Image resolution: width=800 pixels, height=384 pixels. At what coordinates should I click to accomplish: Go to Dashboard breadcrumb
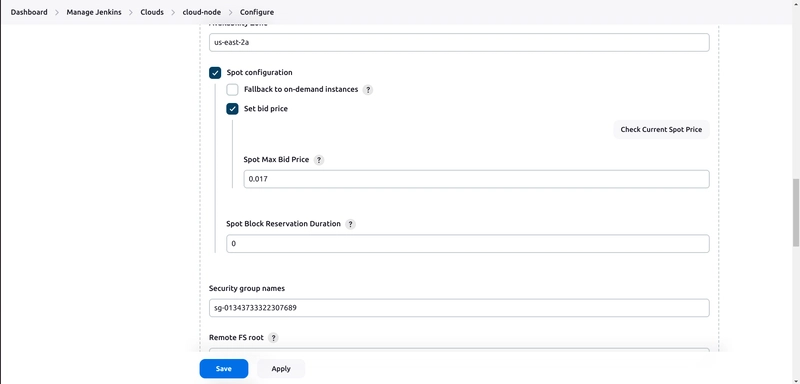[x=29, y=12]
